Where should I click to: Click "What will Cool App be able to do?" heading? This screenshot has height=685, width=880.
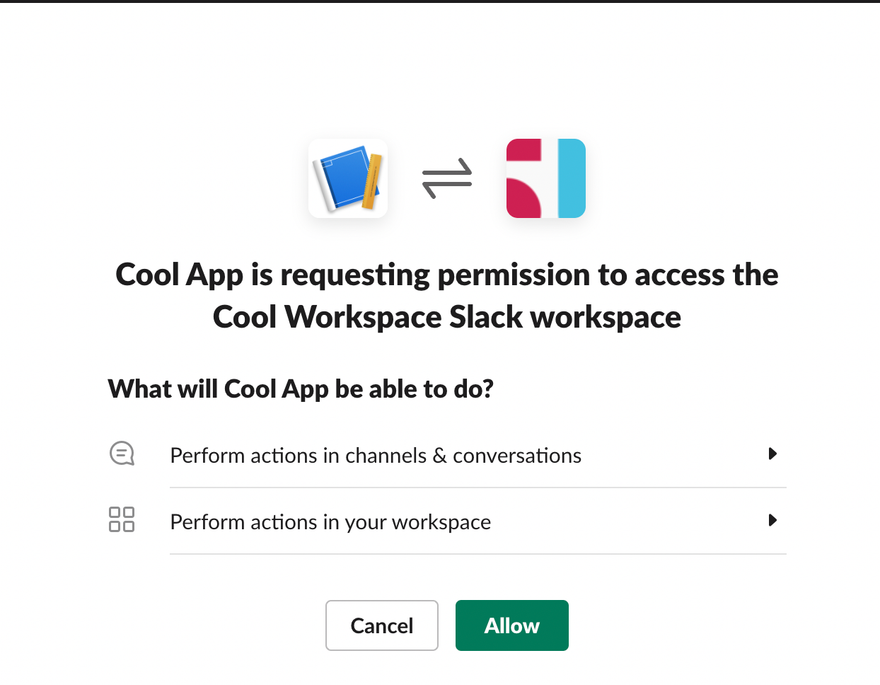tap(300, 388)
